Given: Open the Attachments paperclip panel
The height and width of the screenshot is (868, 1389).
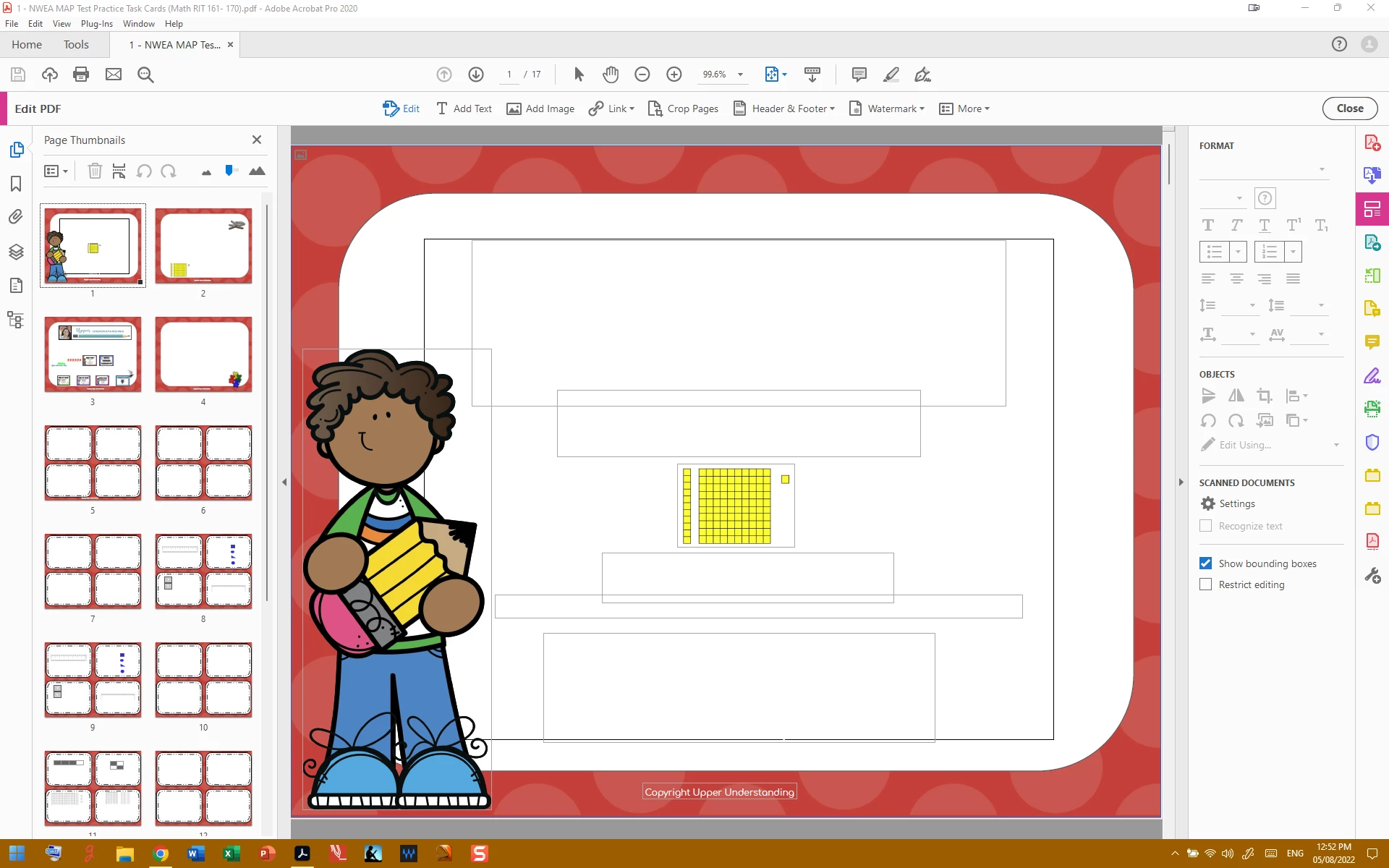Looking at the screenshot, I should (16, 216).
